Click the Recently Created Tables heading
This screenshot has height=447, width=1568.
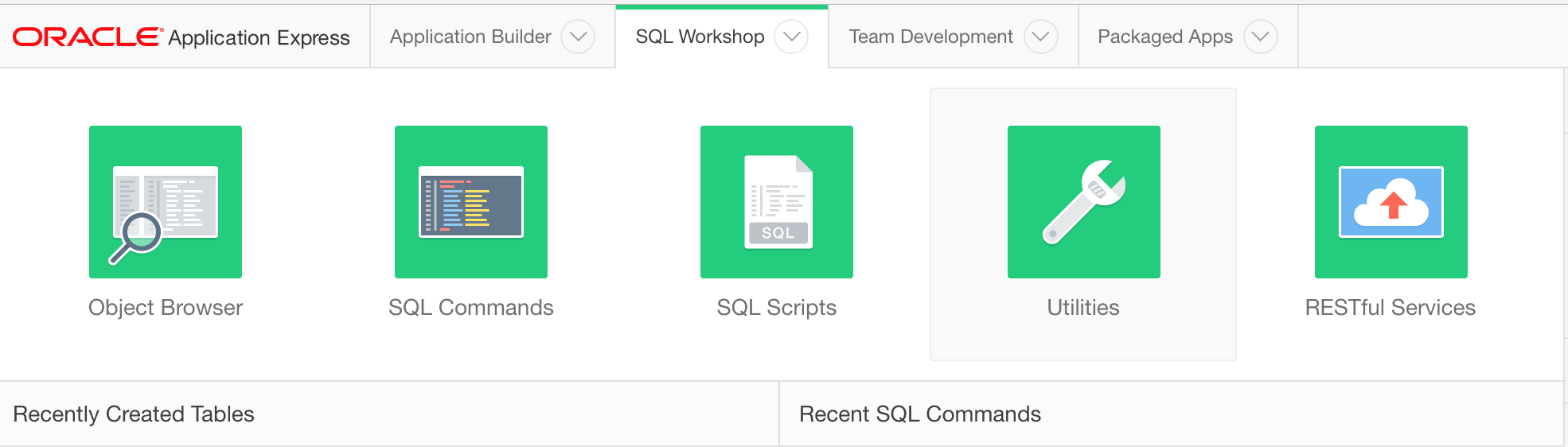(x=134, y=414)
